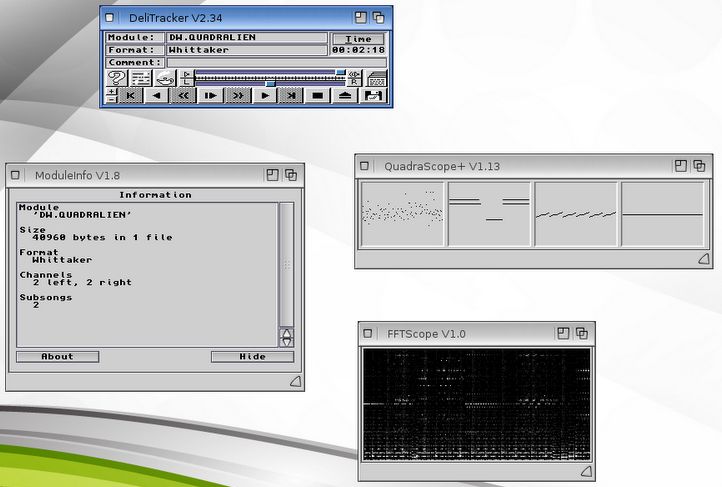Open the playlist icon in DeliTracker

point(140,78)
